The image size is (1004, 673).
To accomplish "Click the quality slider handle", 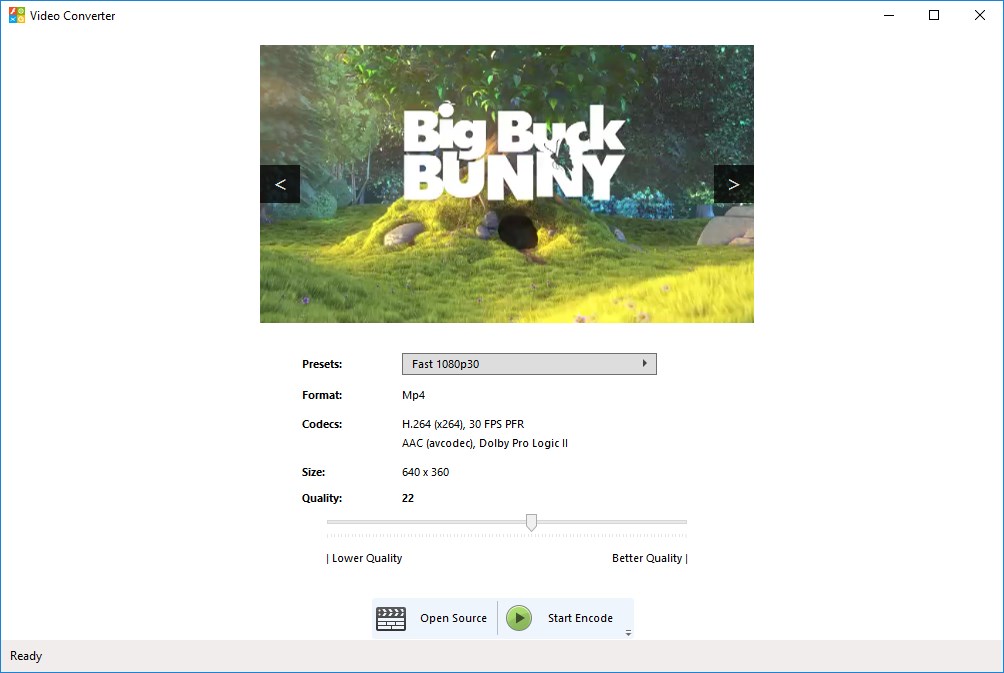I will (531, 523).
